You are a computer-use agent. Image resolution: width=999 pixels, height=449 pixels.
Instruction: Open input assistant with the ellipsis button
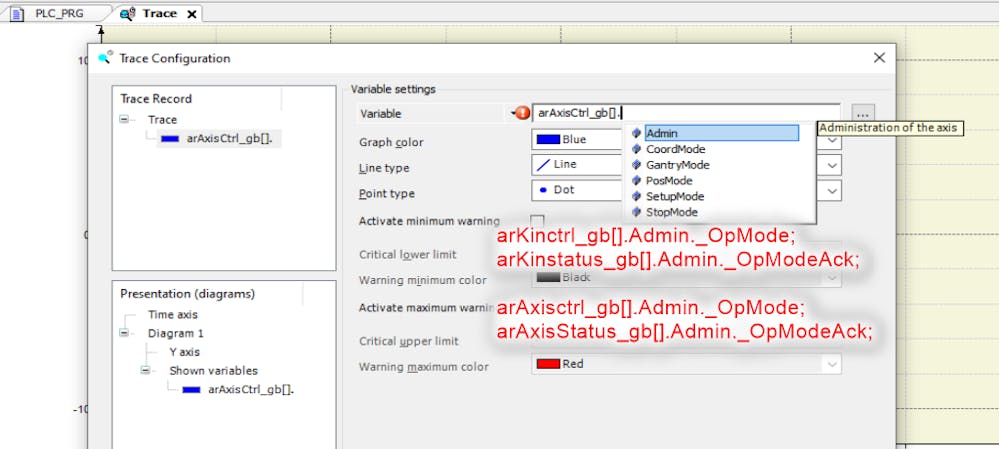[864, 113]
